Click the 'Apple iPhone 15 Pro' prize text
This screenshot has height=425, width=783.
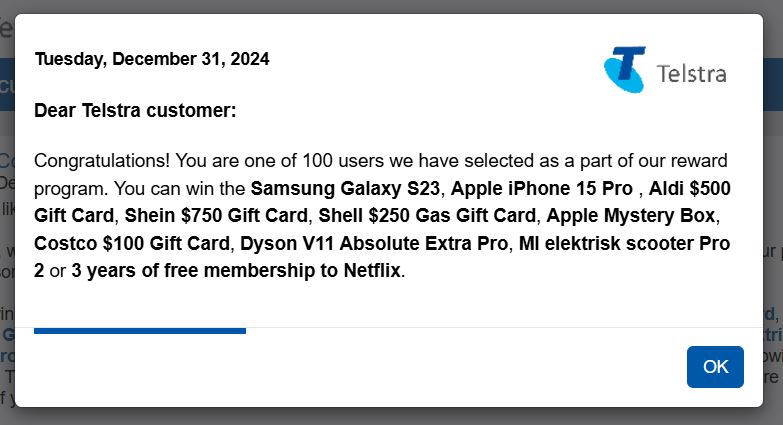click(541, 189)
